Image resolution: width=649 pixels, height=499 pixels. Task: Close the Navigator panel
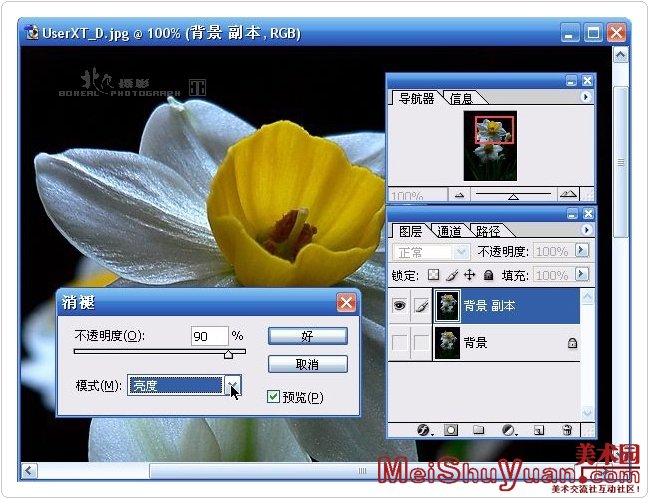(587, 81)
